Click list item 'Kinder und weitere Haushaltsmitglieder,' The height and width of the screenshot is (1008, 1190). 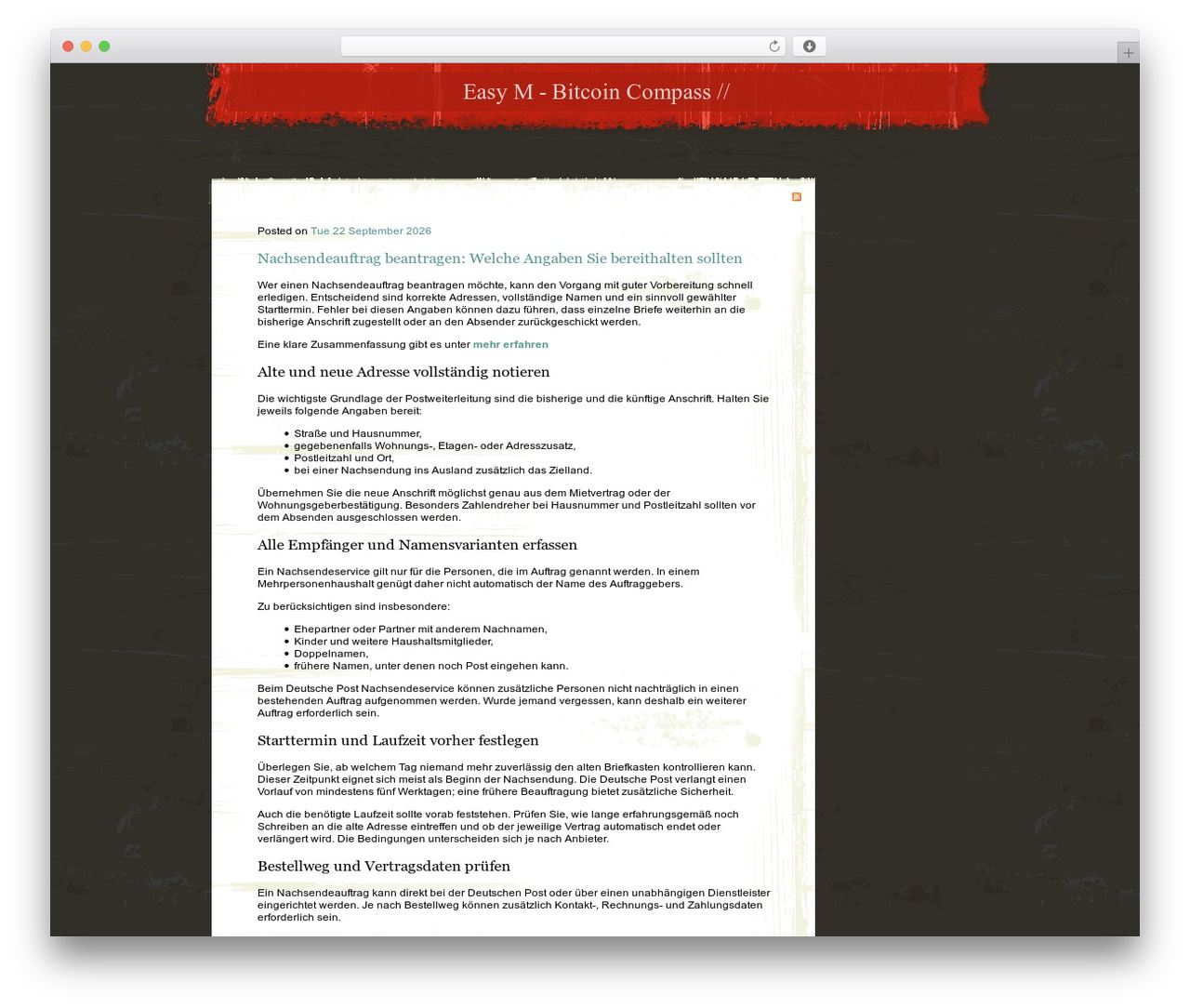point(393,642)
